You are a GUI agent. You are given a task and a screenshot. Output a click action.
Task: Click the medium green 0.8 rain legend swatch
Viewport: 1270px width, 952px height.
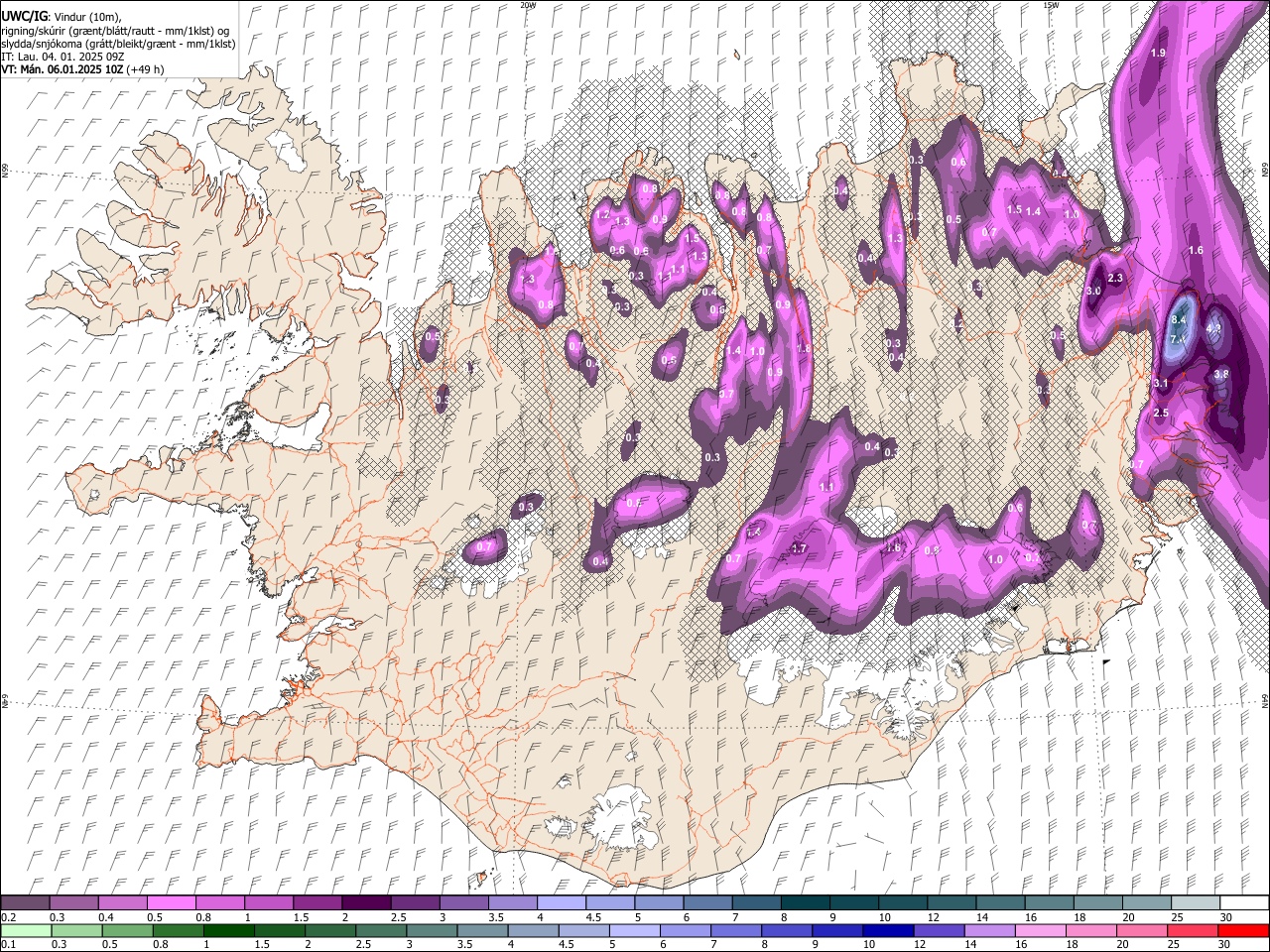pos(179,930)
